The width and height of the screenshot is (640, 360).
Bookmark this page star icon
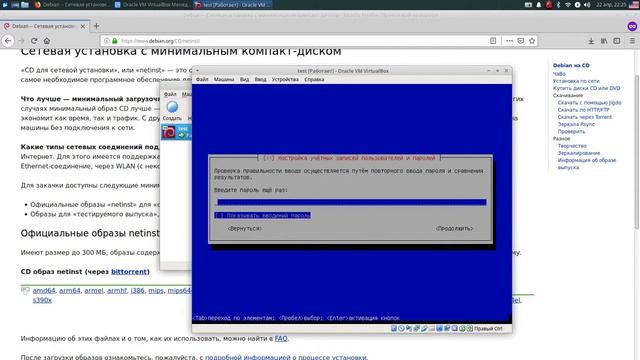532,41
